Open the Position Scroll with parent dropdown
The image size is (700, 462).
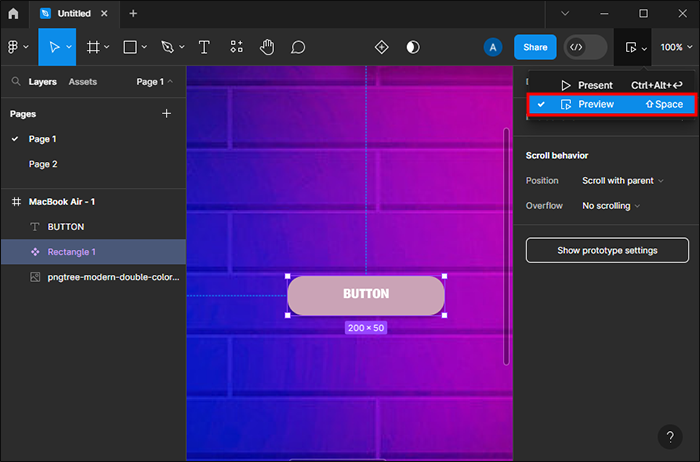623,180
